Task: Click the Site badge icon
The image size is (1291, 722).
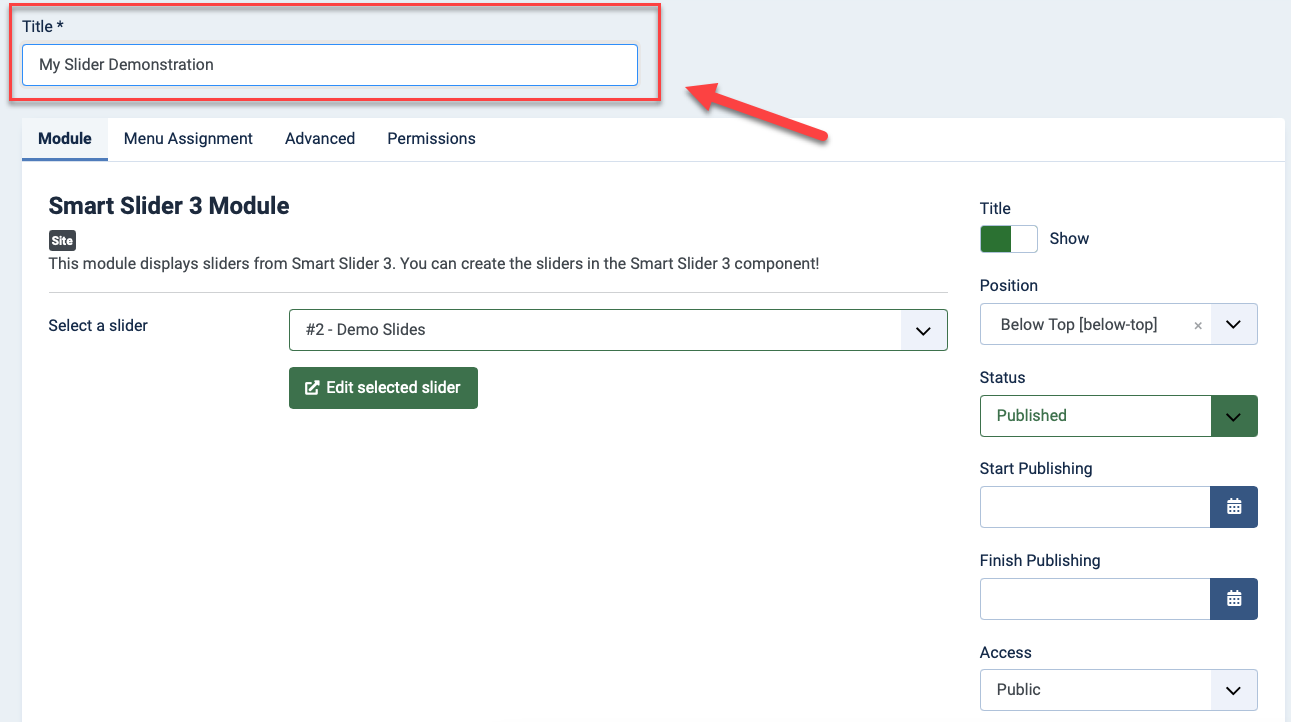Action: pyautogui.click(x=62, y=241)
